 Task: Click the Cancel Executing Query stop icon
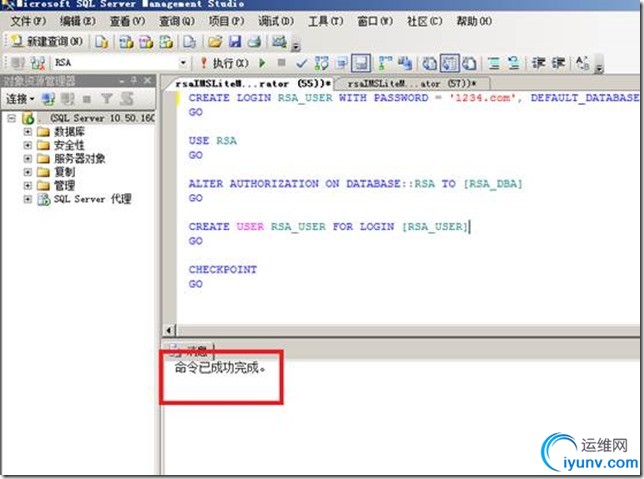[281, 62]
